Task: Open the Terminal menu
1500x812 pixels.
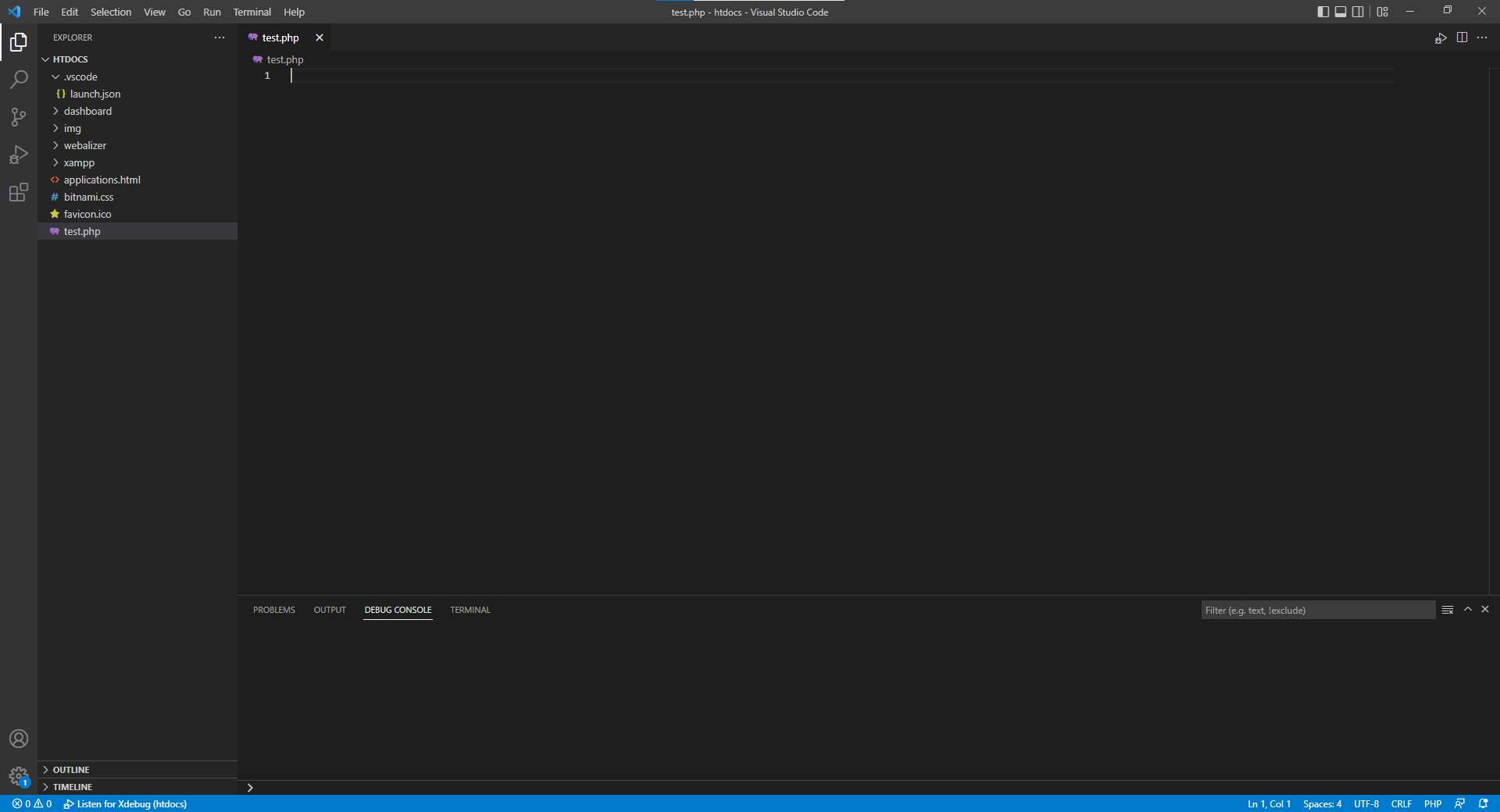Action: pyautogui.click(x=252, y=12)
